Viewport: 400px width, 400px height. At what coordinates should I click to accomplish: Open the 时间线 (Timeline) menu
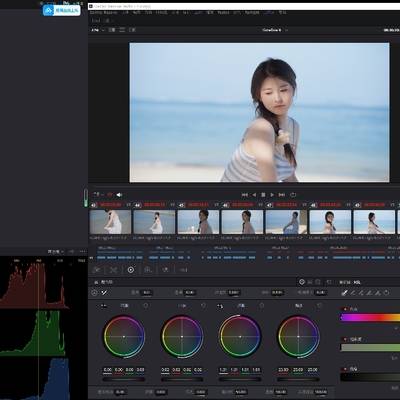point(162,13)
